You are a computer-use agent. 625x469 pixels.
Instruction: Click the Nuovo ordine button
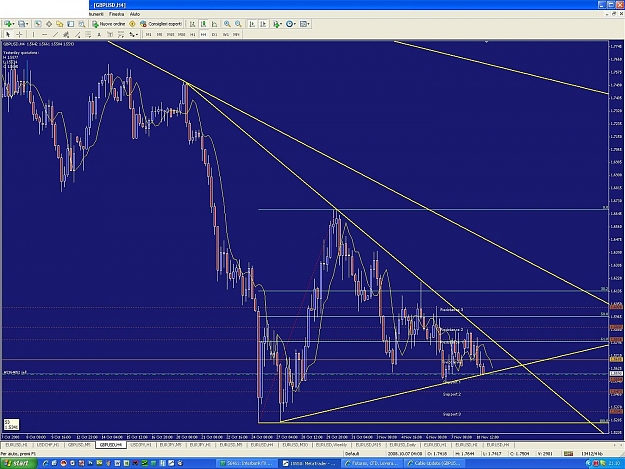pos(108,24)
